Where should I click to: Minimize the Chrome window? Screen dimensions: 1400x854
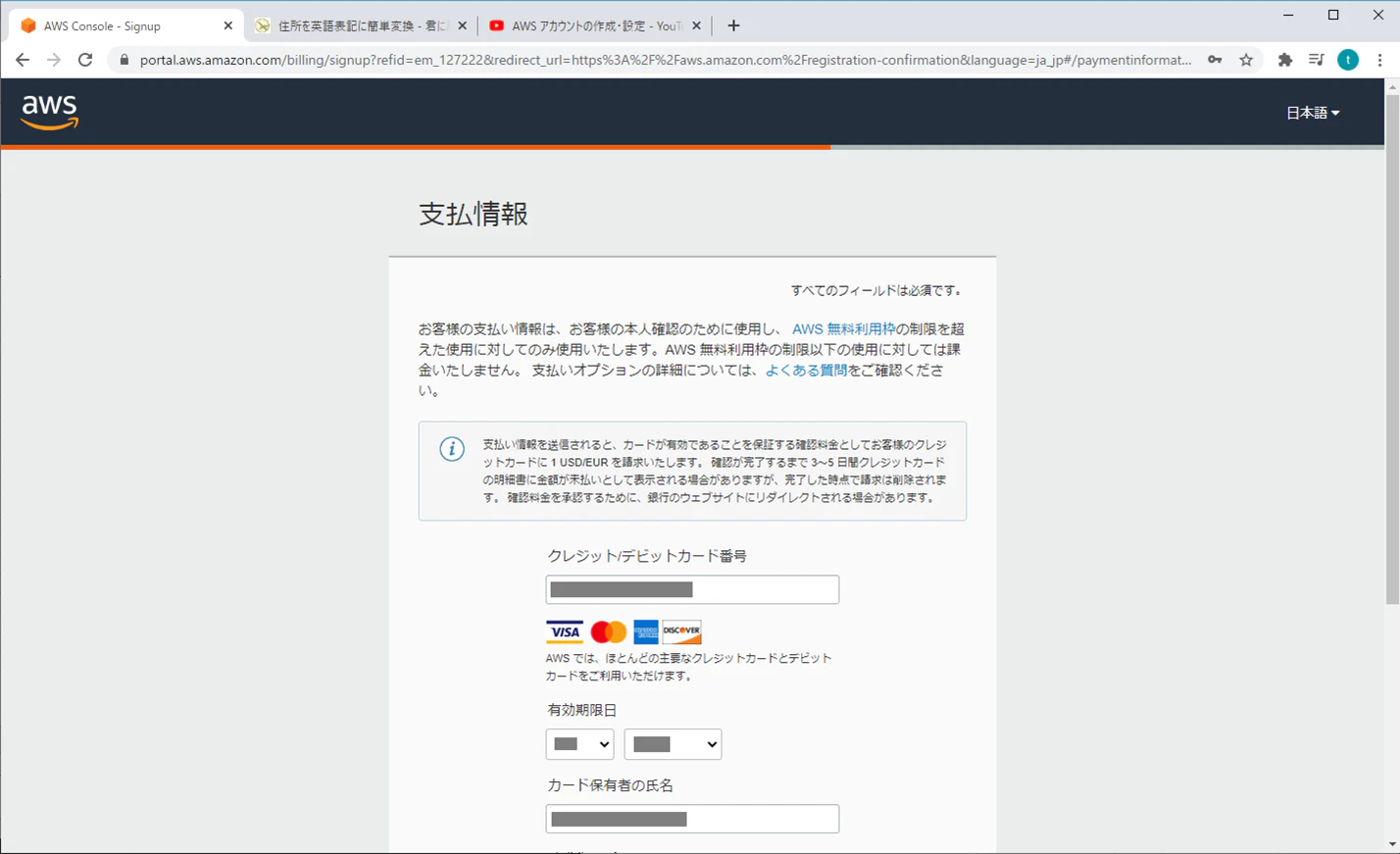click(x=1288, y=15)
